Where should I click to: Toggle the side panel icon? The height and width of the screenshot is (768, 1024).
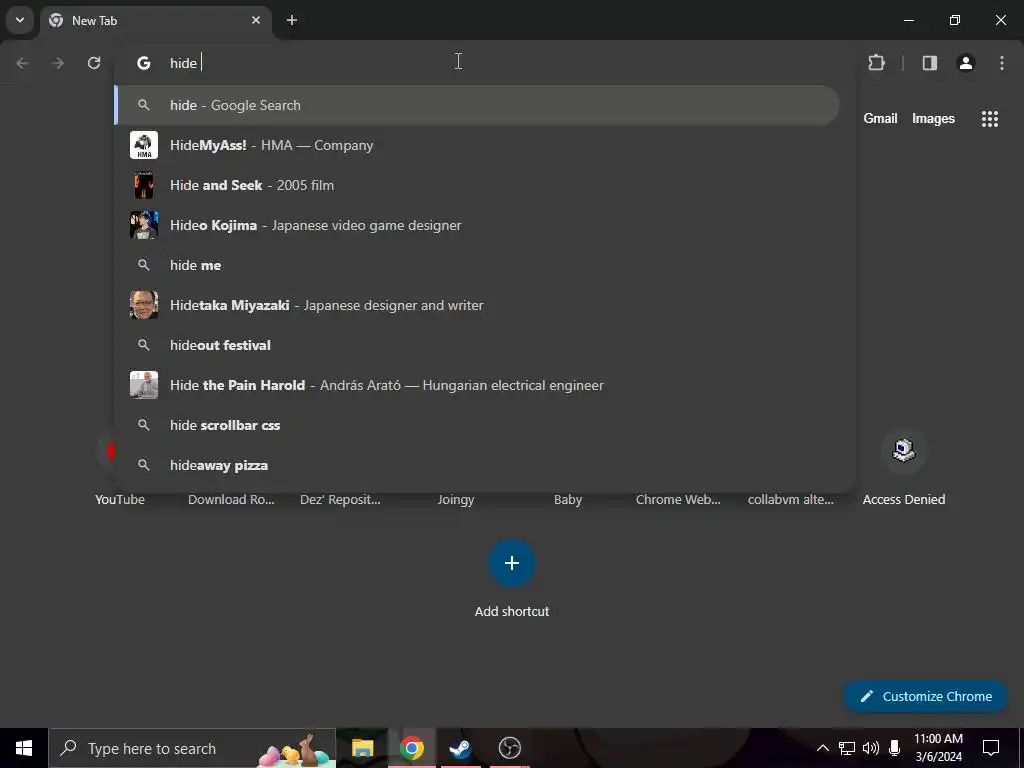[930, 63]
